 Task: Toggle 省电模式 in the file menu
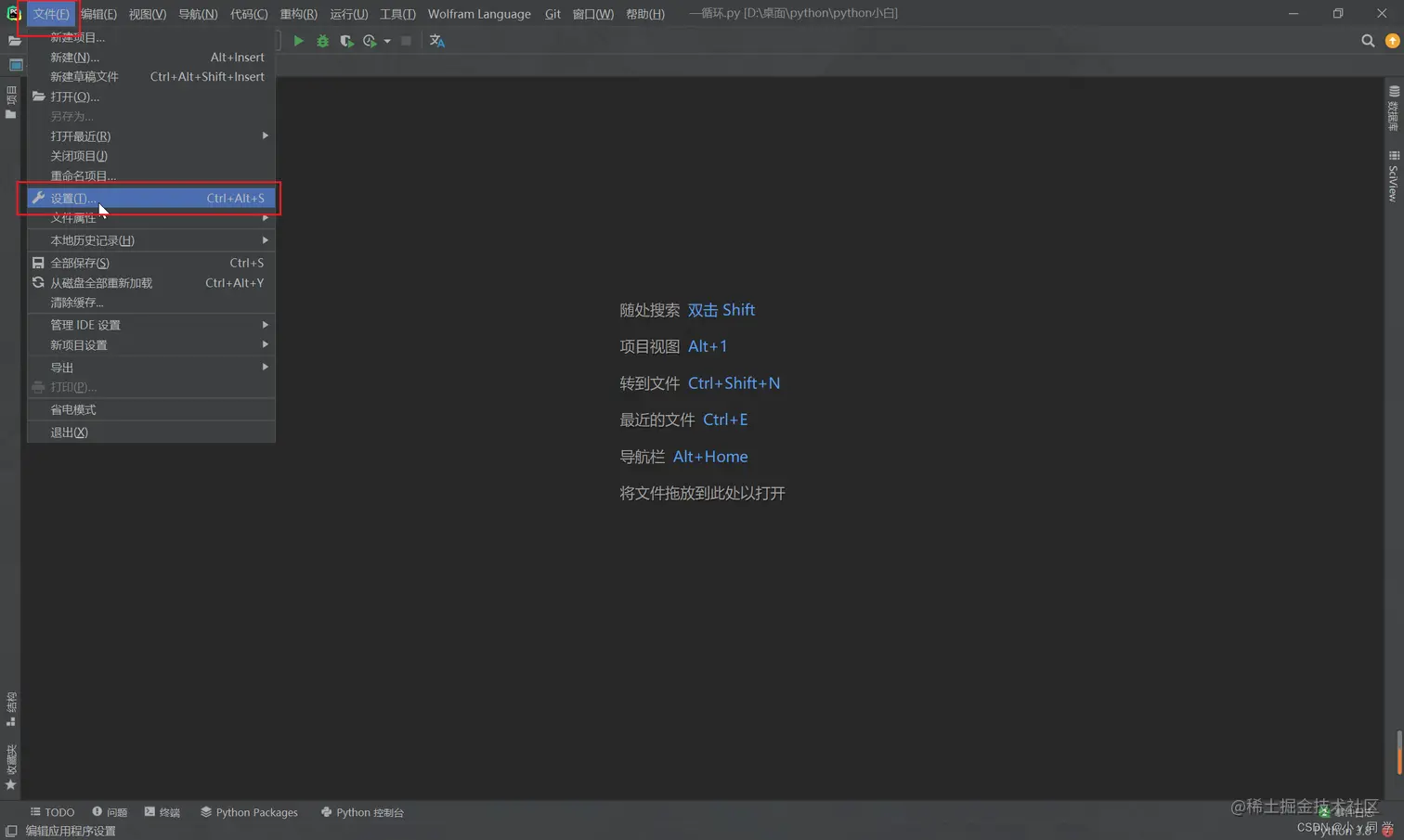[x=151, y=409]
